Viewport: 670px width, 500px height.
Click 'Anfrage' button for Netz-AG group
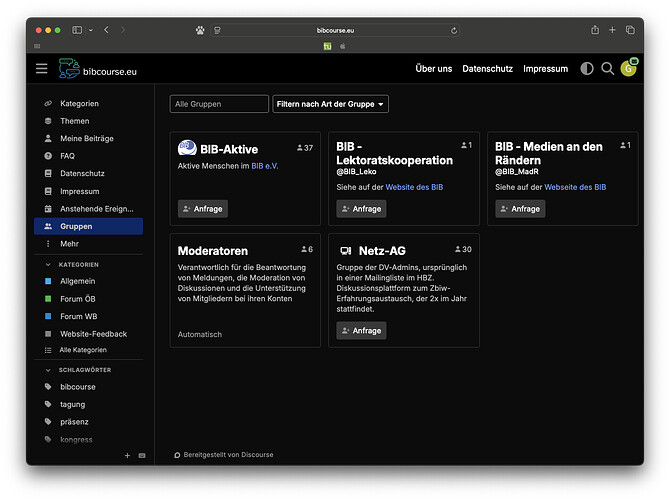[361, 330]
